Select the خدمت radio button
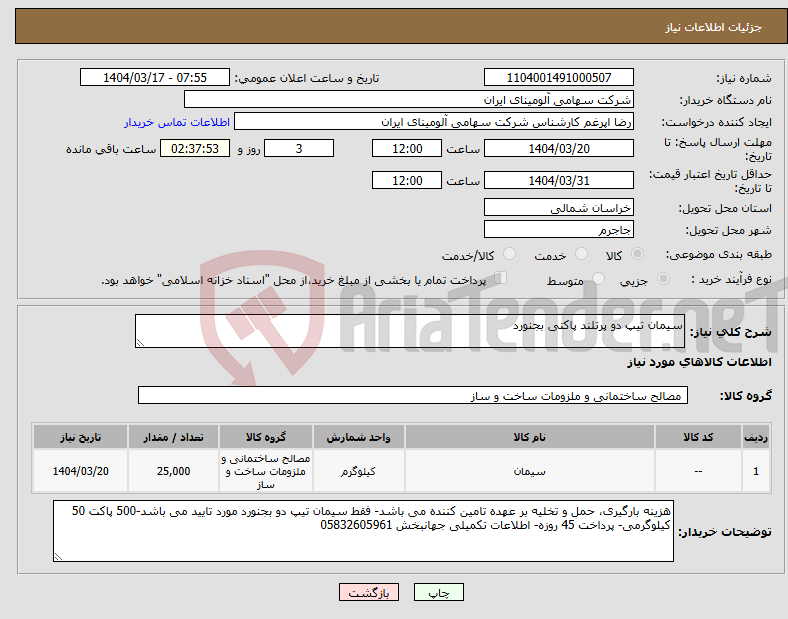 (x=581, y=254)
